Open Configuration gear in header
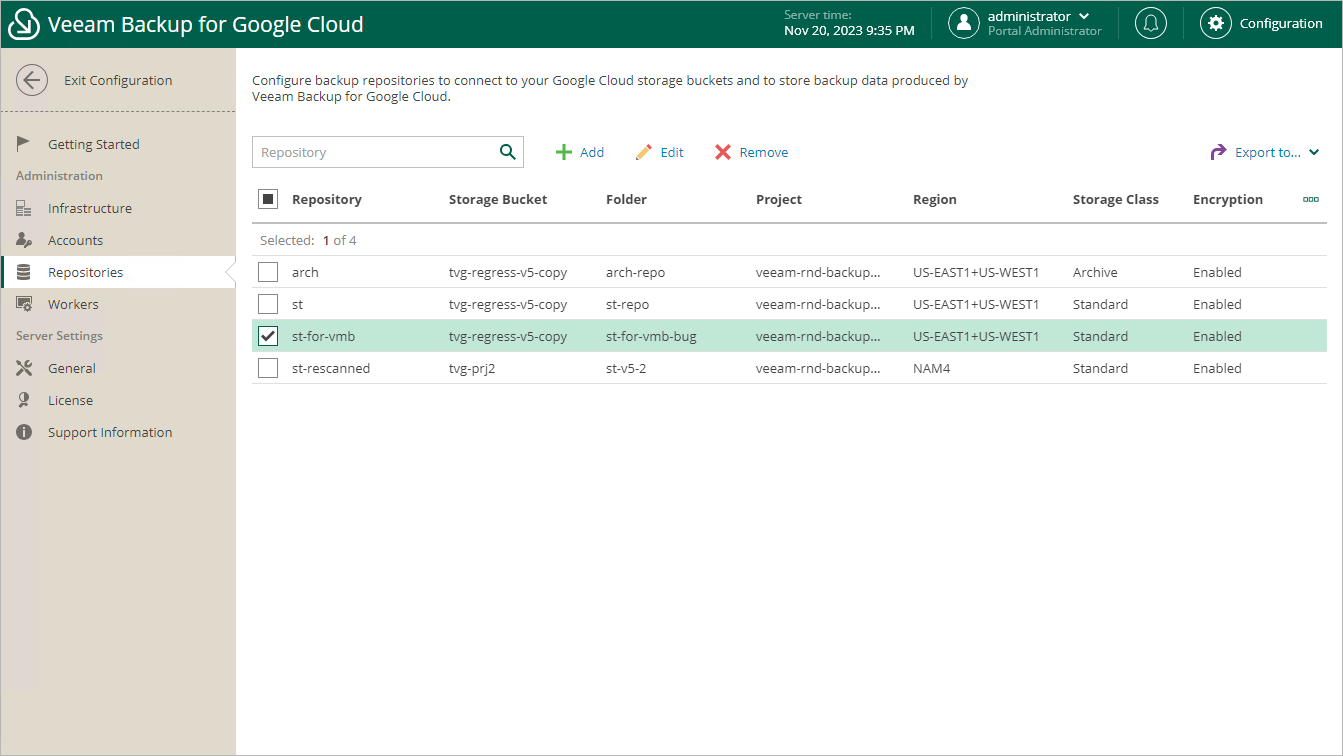The image size is (1343, 756). pos(1216,24)
